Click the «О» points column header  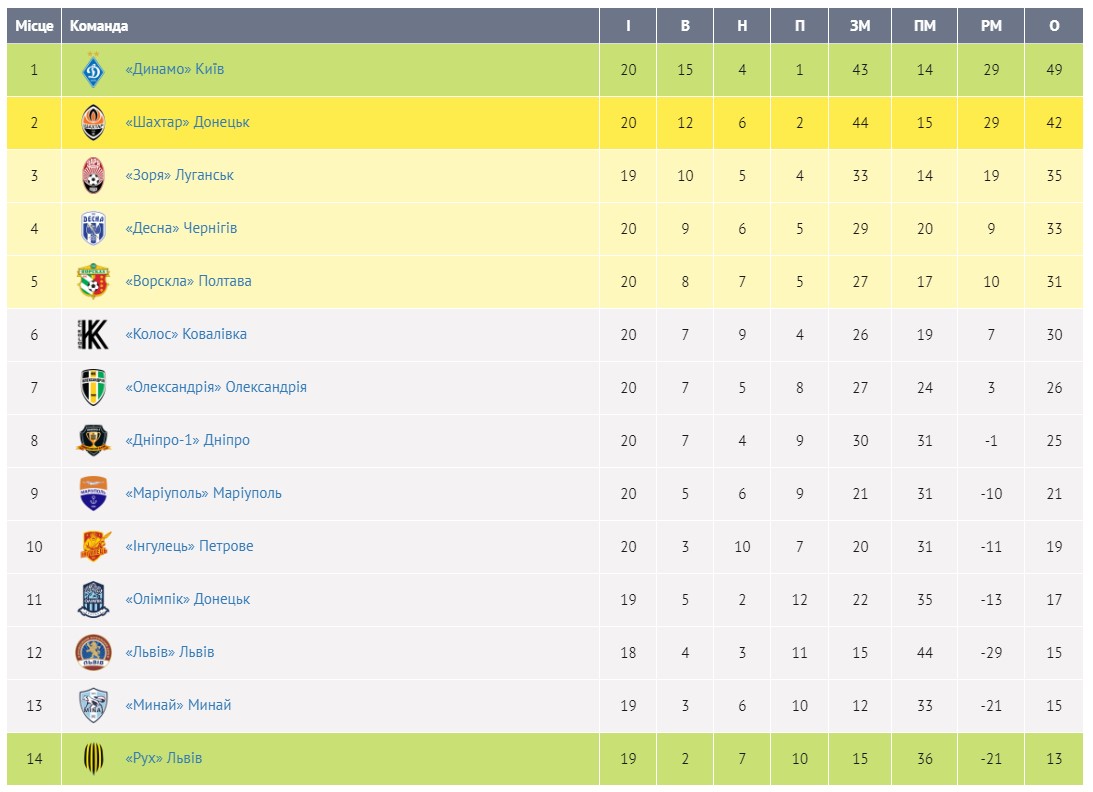click(x=1054, y=26)
